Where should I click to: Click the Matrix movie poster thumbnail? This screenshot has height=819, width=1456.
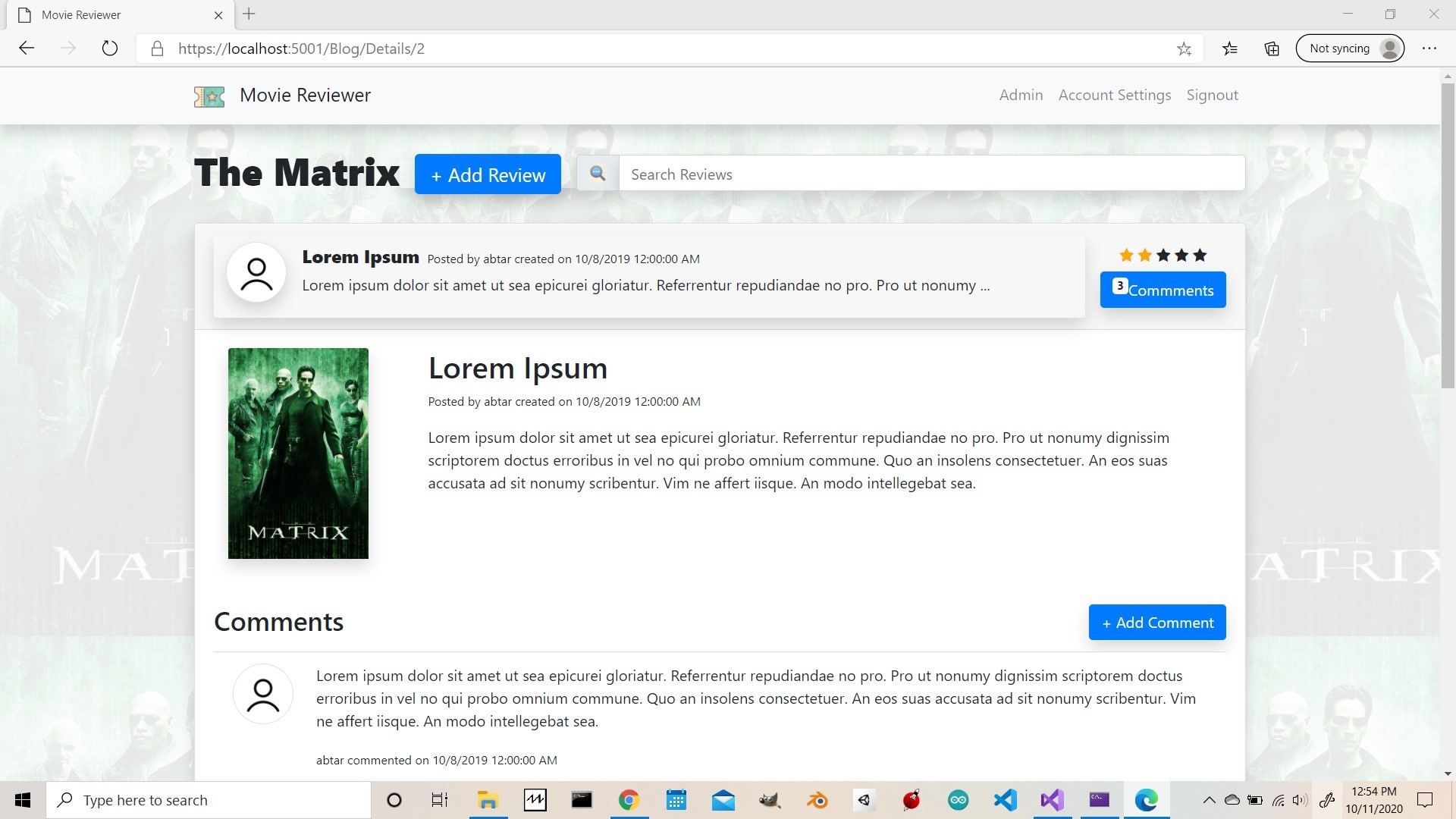coord(298,453)
